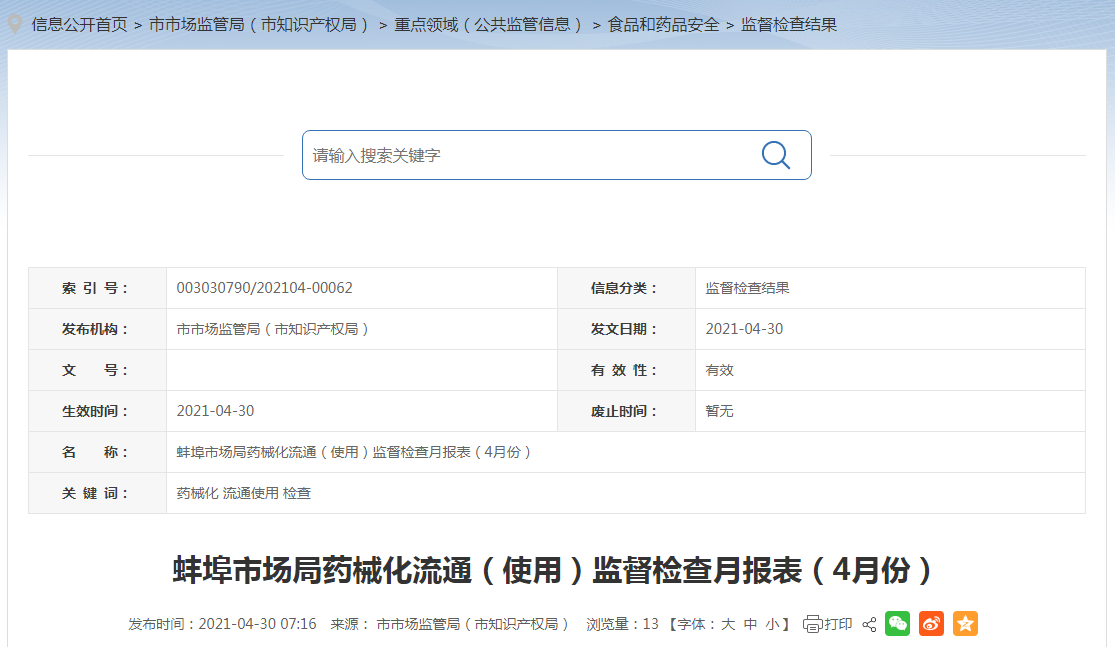Click the 信息分类 label cell
This screenshot has width=1115, height=647.
(626, 288)
